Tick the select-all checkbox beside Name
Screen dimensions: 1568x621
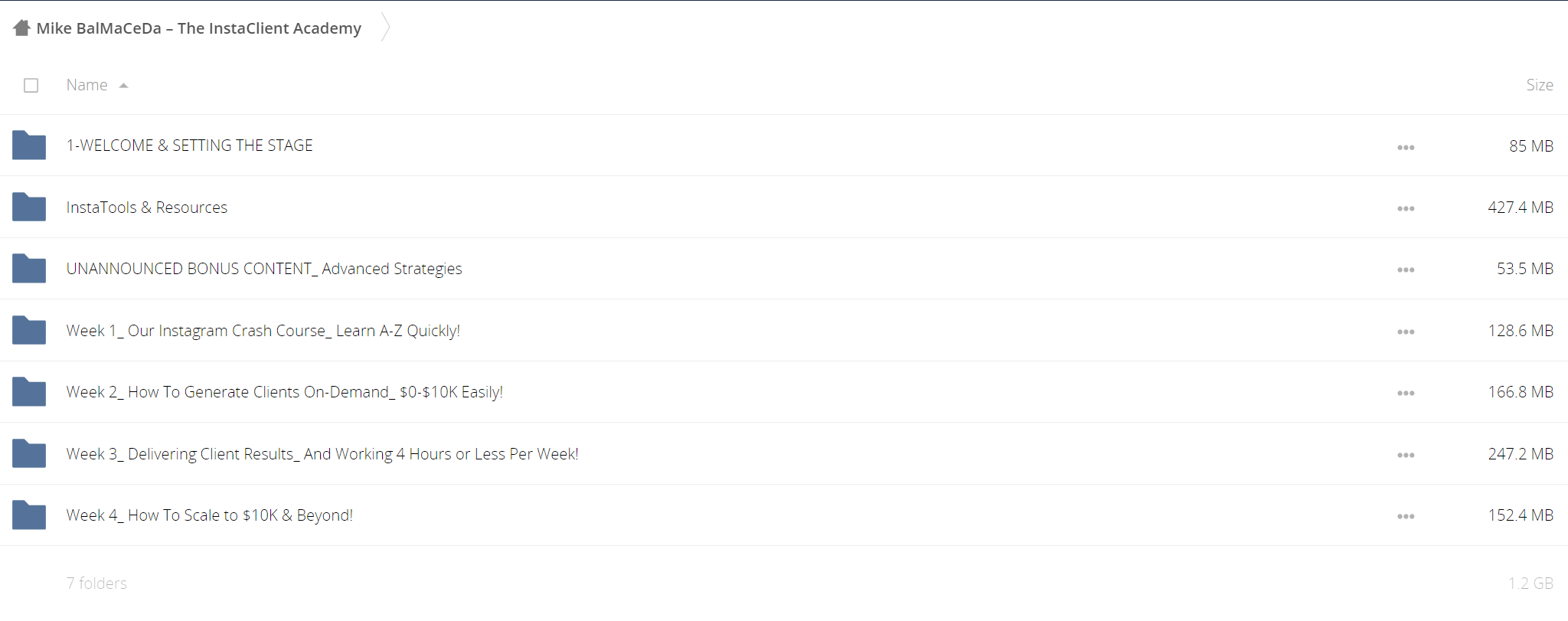tap(31, 85)
